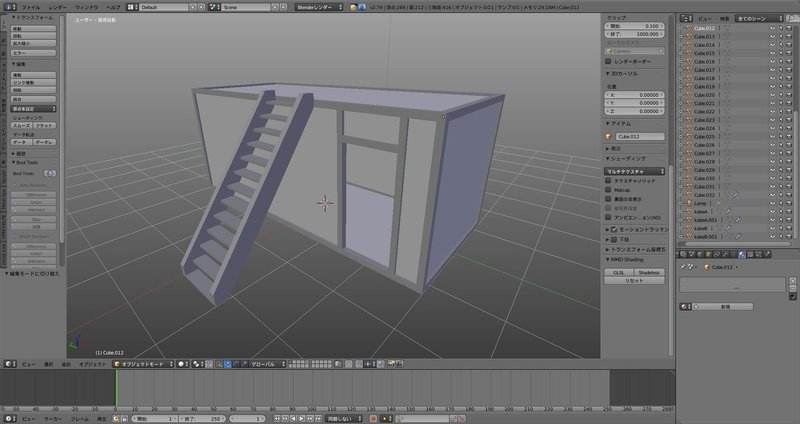The height and width of the screenshot is (424, 800).
Task: Open the Window menu
Action: pos(86,7)
